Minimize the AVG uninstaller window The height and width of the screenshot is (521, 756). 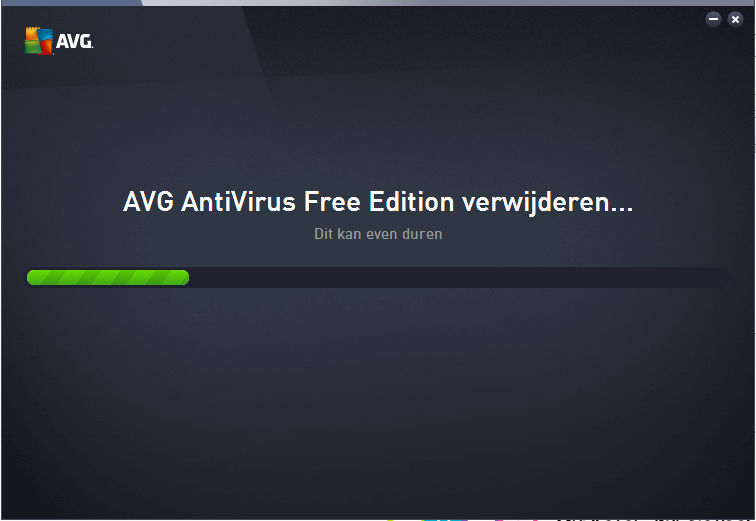[713, 19]
